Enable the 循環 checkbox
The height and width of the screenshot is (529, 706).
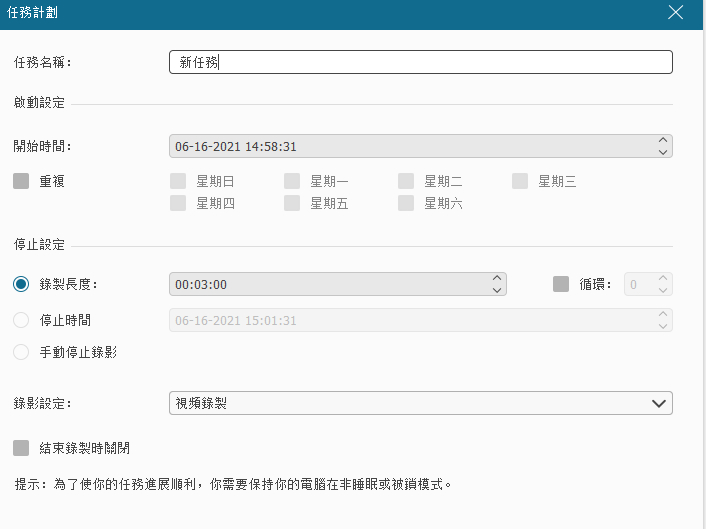[561, 284]
